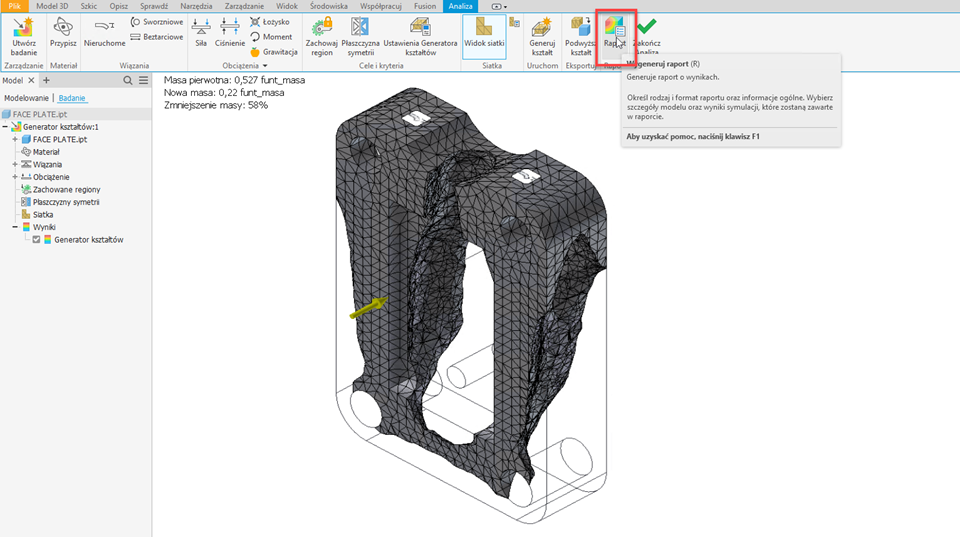
Task: Add a Łożysko load
Action: tap(270, 21)
